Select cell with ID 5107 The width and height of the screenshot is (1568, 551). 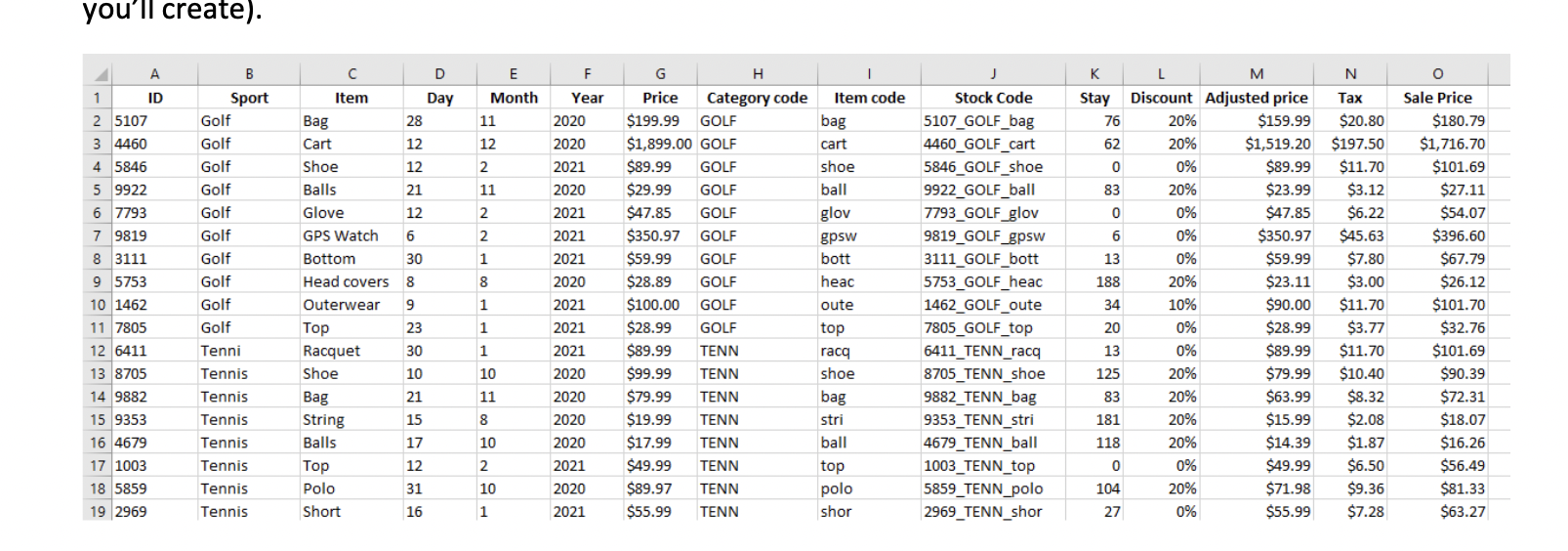[154, 121]
